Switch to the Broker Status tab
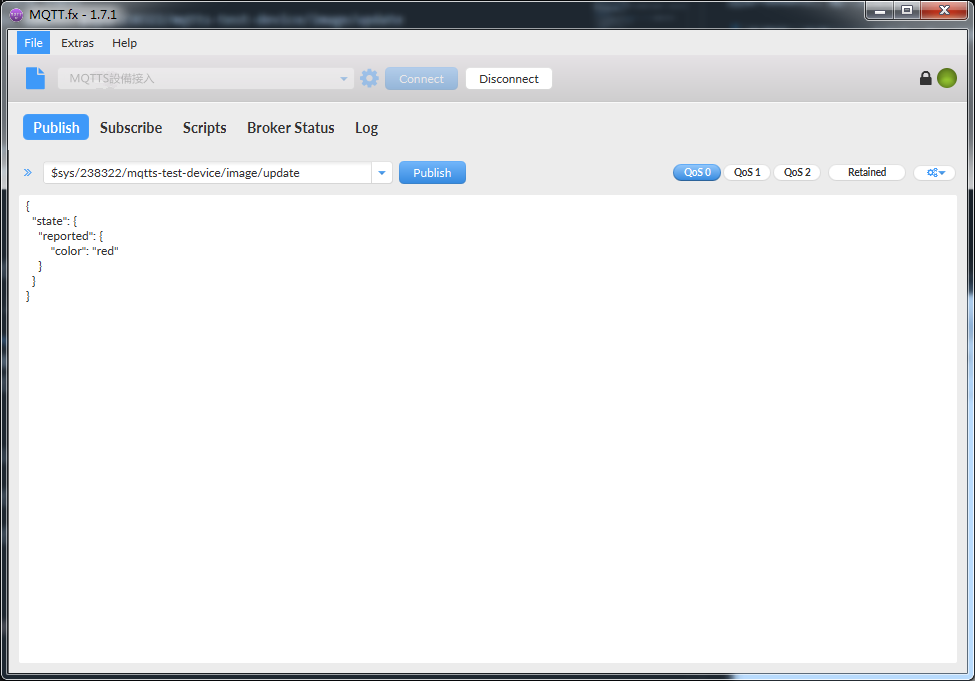The width and height of the screenshot is (975, 681). pyautogui.click(x=290, y=127)
